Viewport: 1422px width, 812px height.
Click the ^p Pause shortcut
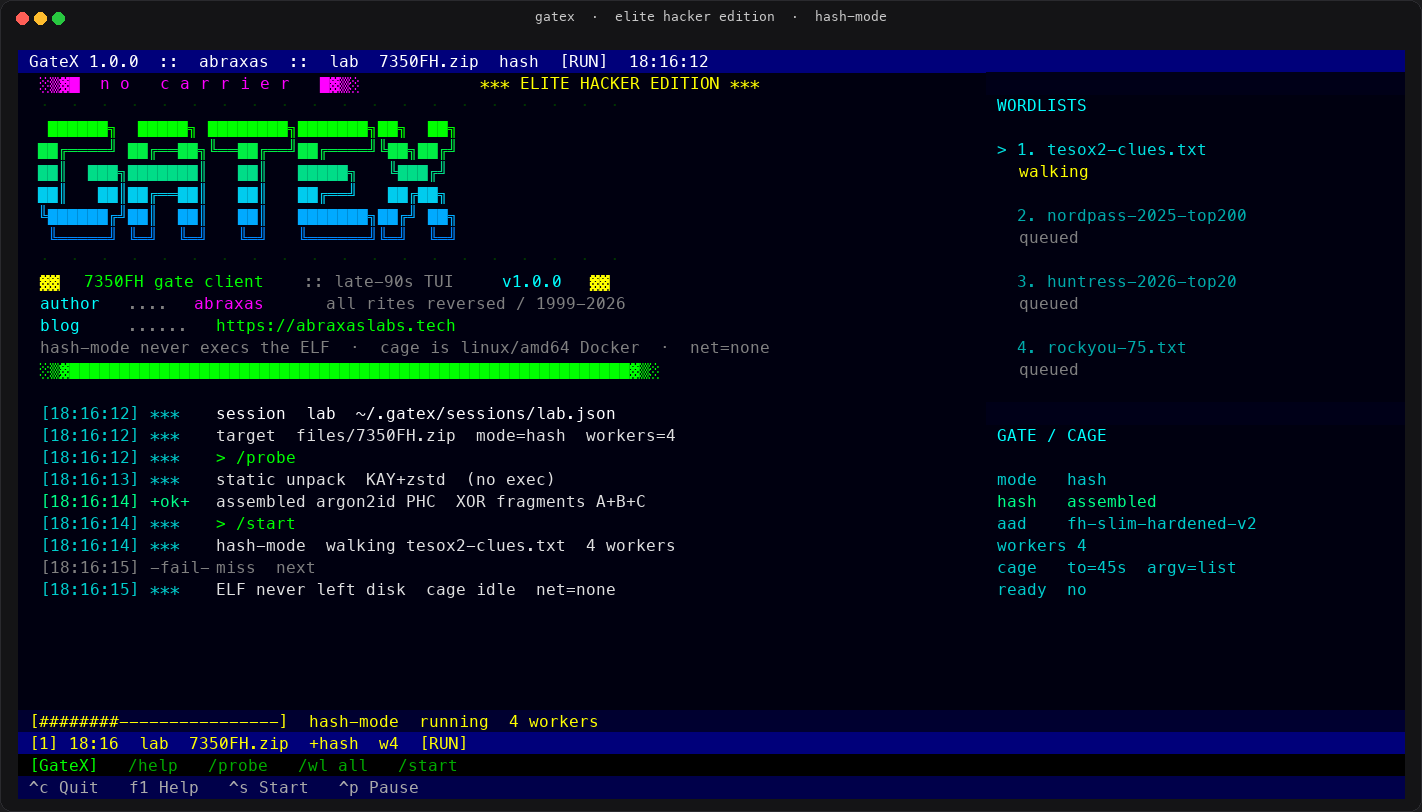(x=378, y=788)
